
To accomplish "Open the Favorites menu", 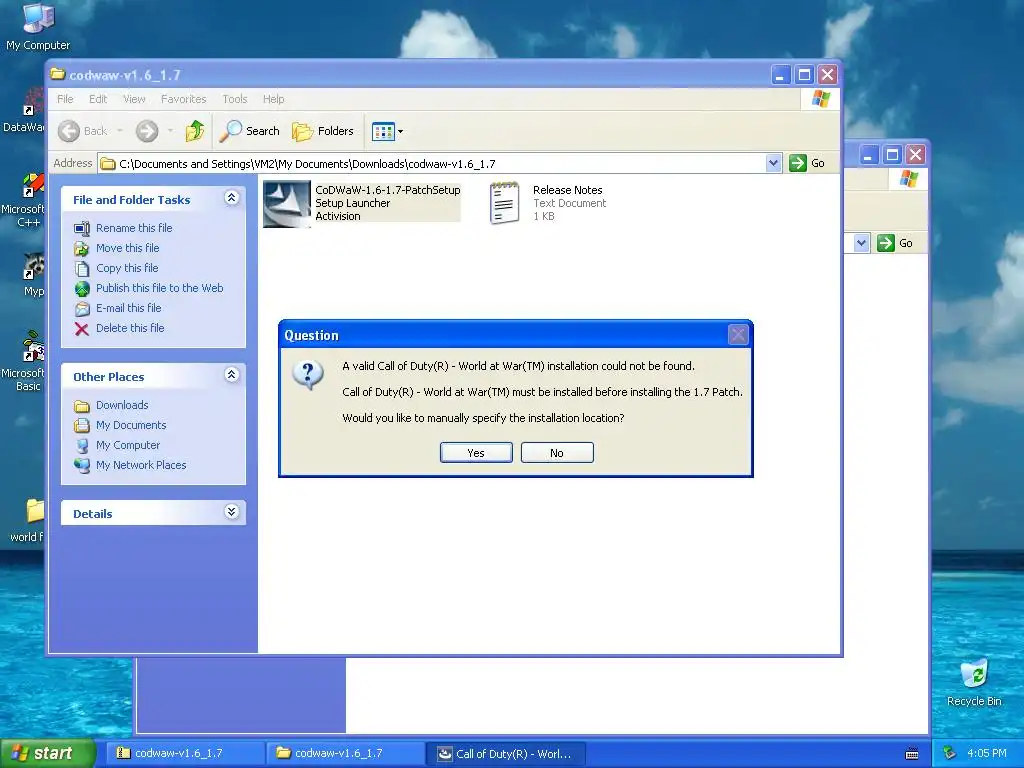I will point(184,99).
